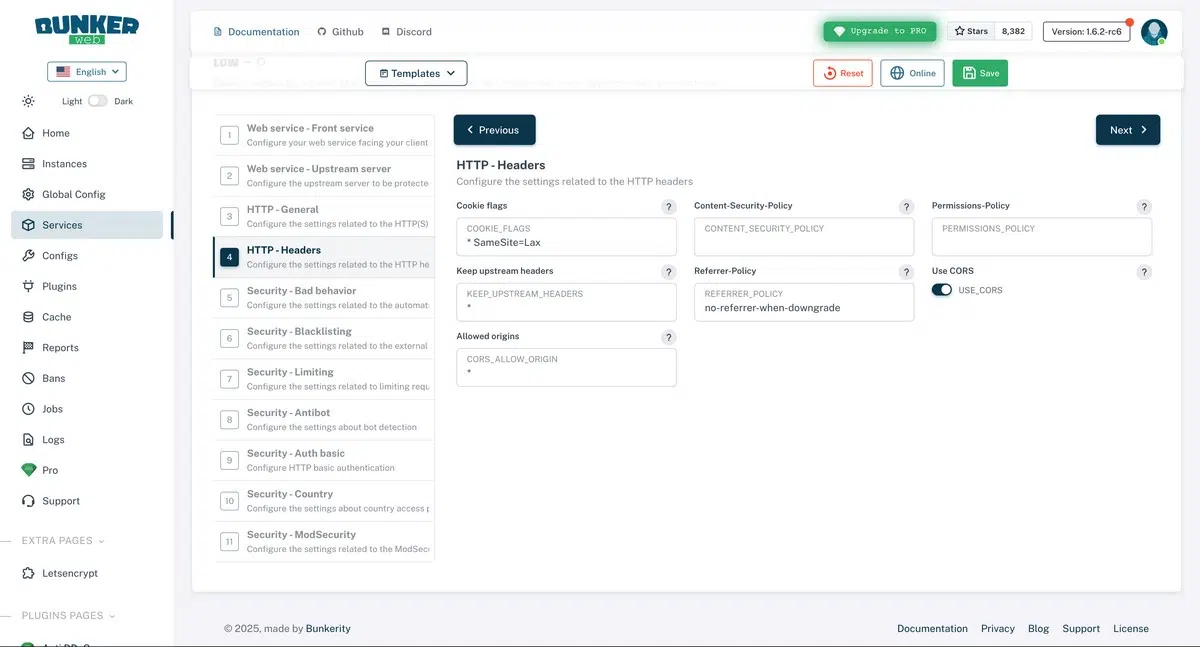Navigate to Plugins page
Image resolution: width=1200 pixels, height=647 pixels.
point(86,286)
